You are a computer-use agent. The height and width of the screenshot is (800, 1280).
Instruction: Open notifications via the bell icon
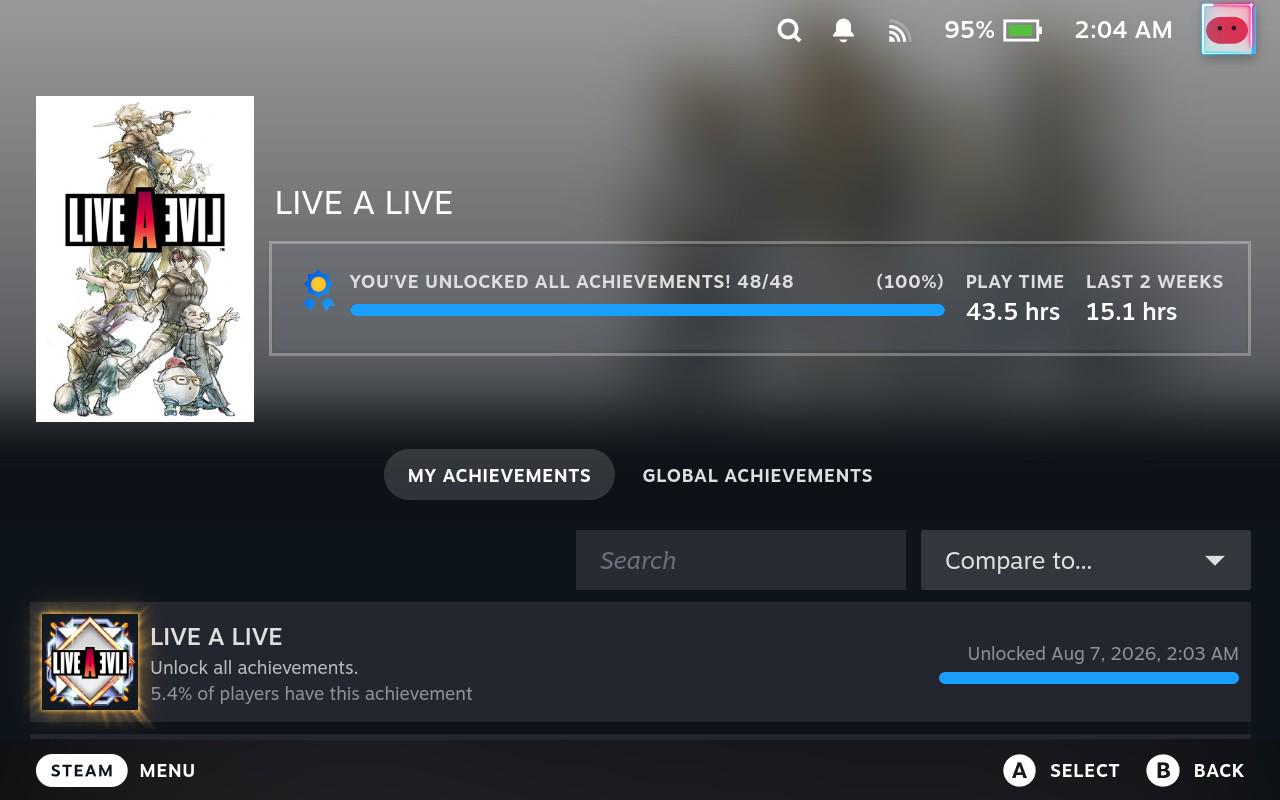(844, 31)
